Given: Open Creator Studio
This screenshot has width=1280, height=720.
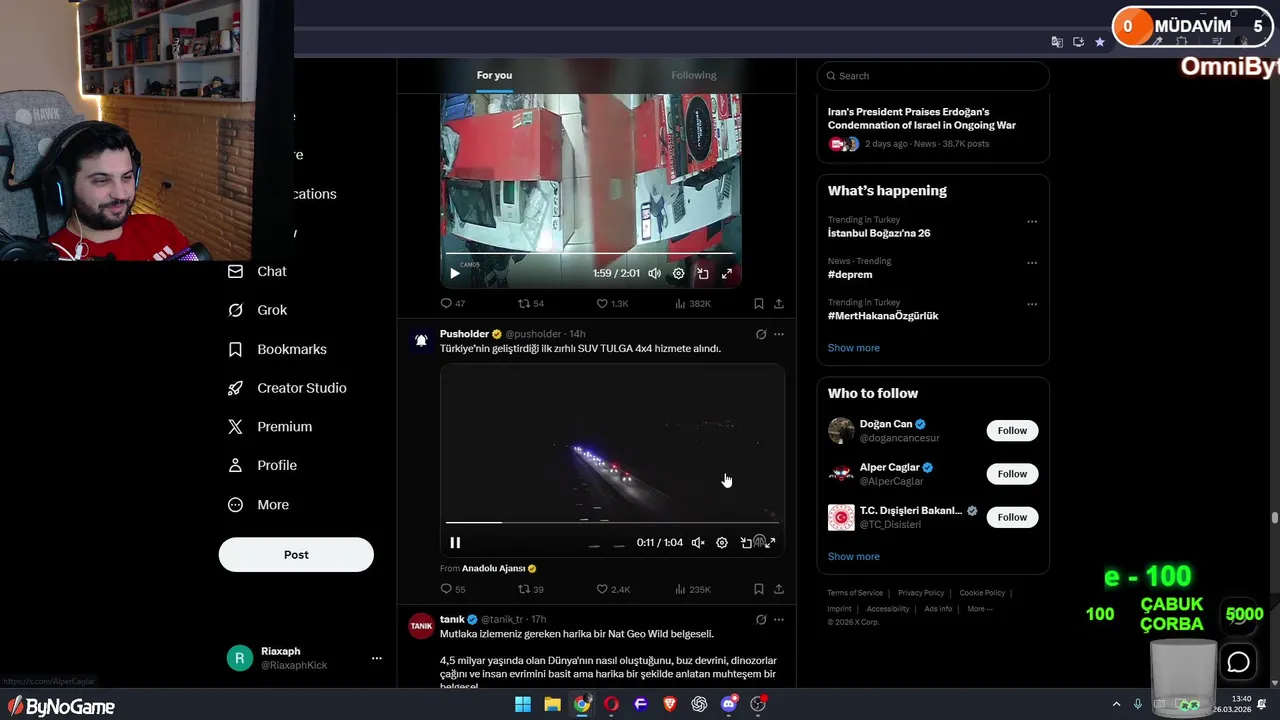Looking at the screenshot, I should pos(287,388).
